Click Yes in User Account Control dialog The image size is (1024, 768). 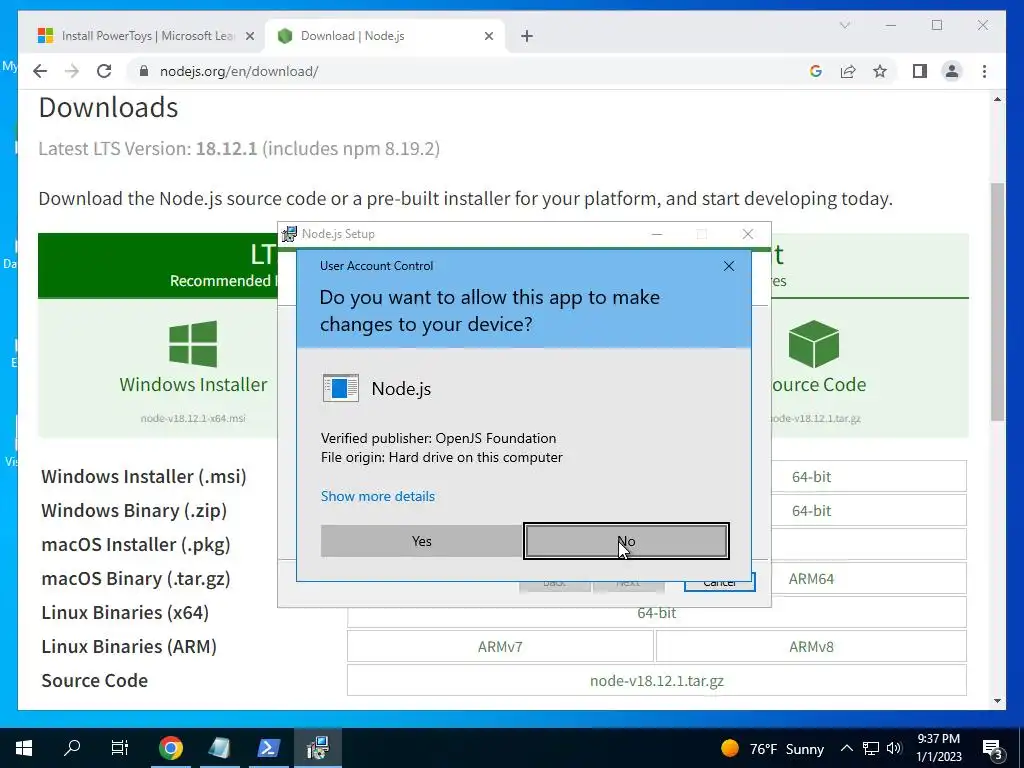point(422,541)
